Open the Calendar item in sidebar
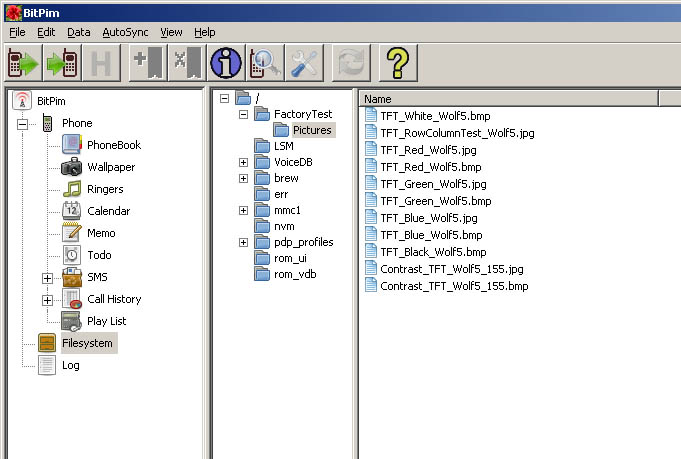Viewport: 681px width, 459px height. (x=108, y=211)
